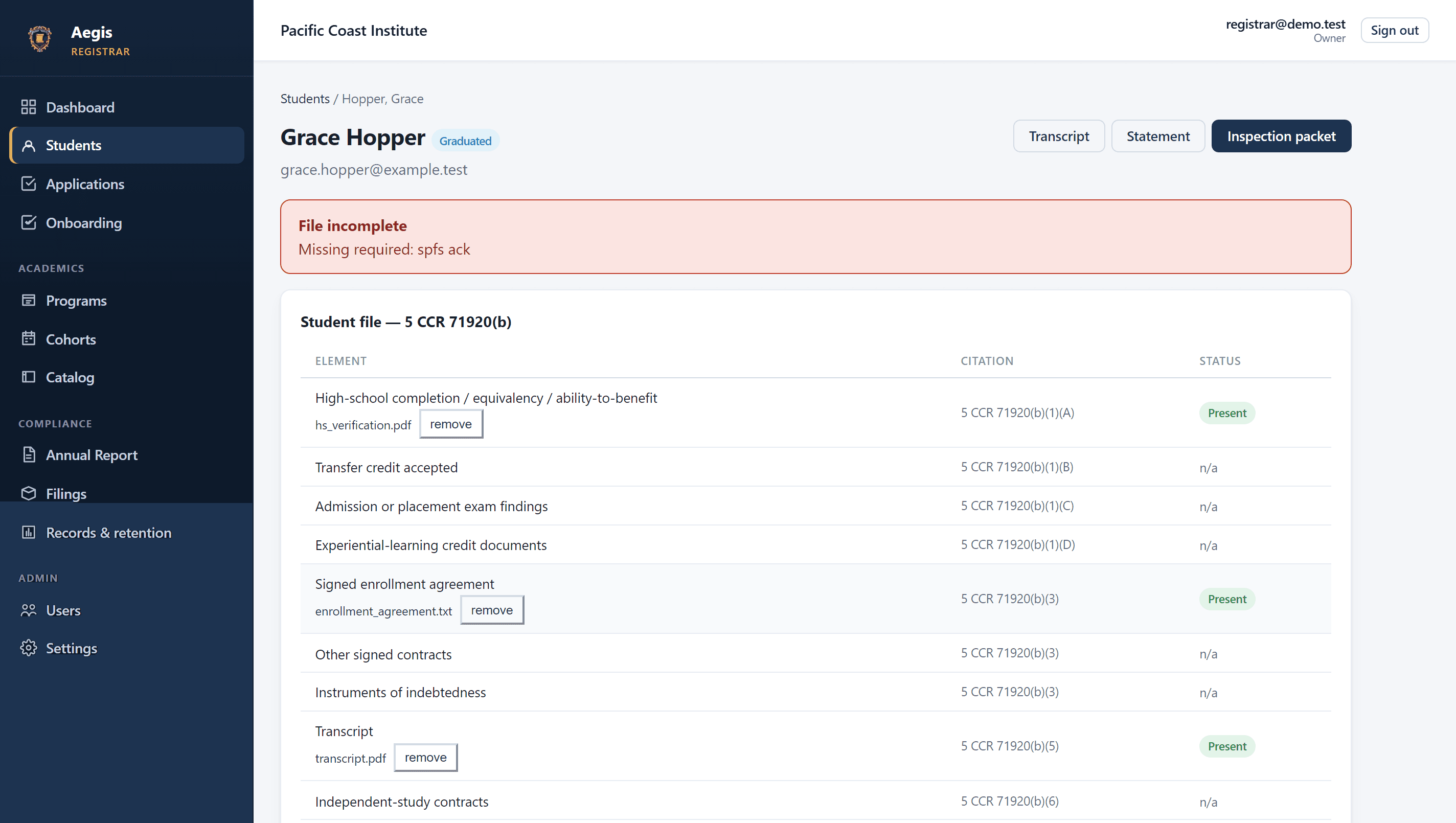Open Records & retention page
Image resolution: width=1456 pixels, height=823 pixels.
point(127,533)
